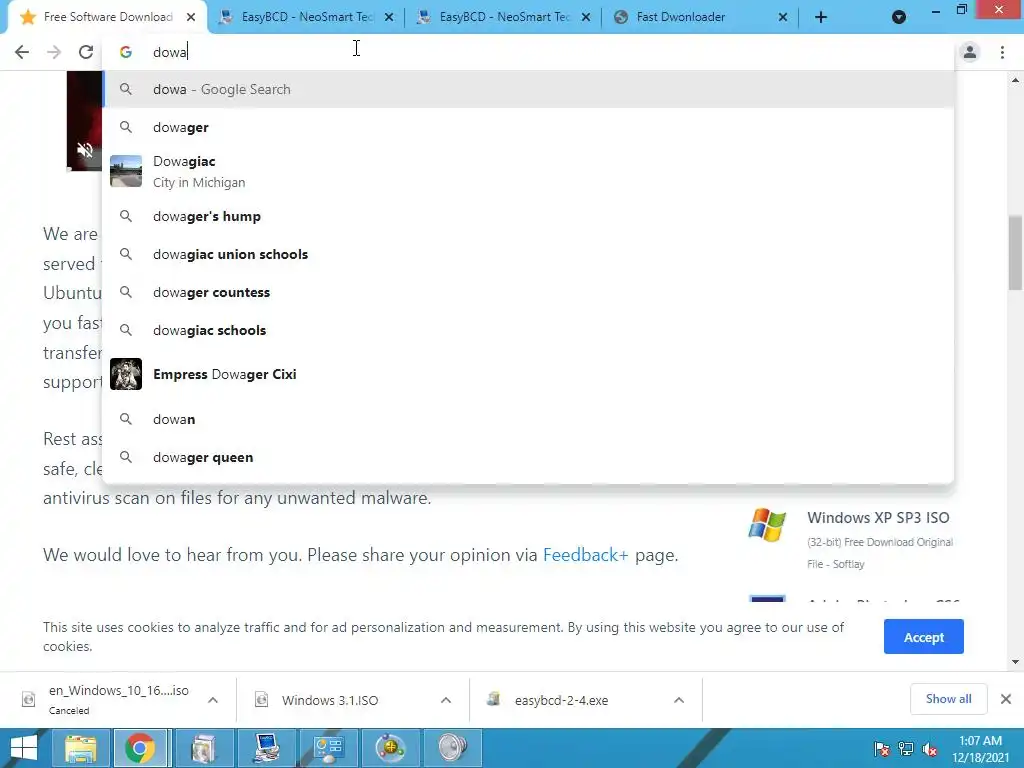Open the Feedback+ link
This screenshot has height=768, width=1024.
(585, 555)
